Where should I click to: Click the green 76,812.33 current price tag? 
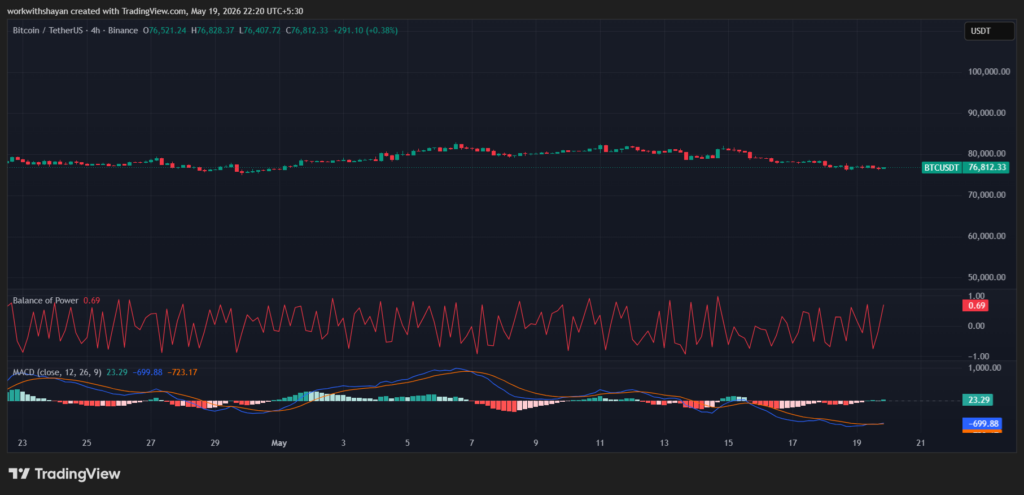[985, 168]
